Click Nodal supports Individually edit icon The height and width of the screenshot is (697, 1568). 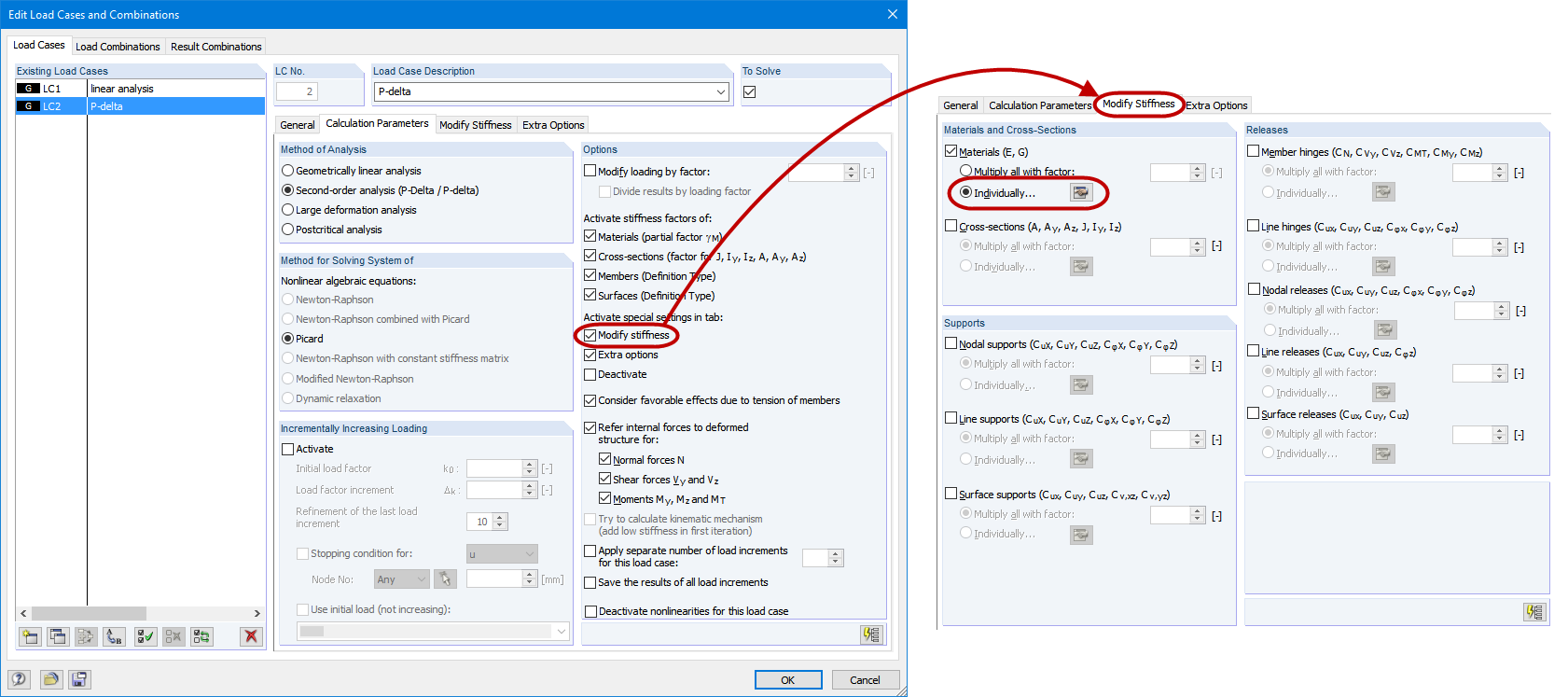pos(1081,384)
